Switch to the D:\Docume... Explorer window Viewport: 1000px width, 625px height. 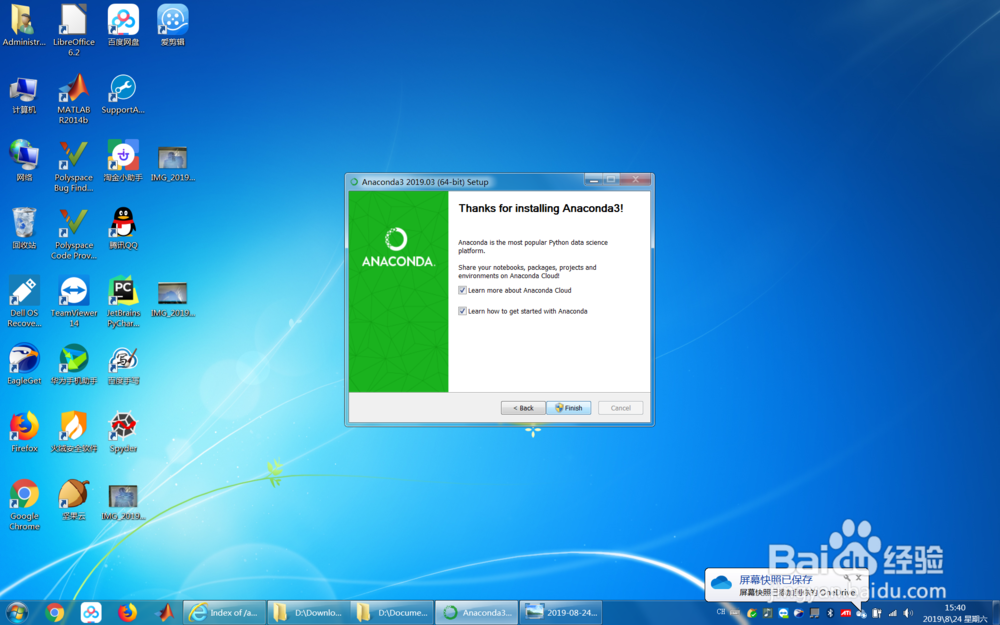pos(392,613)
